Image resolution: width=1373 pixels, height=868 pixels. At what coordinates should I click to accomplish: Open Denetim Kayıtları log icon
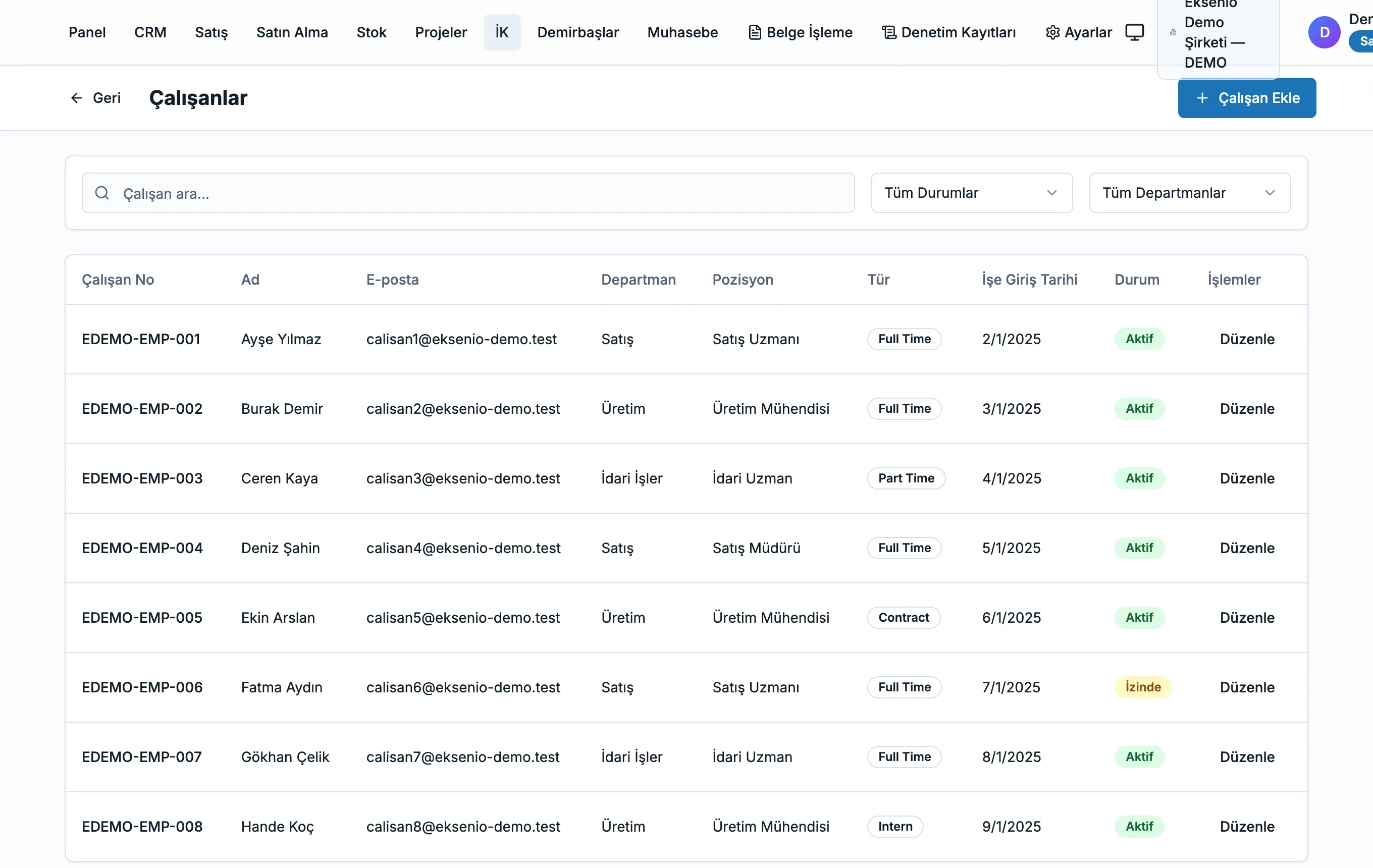point(889,32)
